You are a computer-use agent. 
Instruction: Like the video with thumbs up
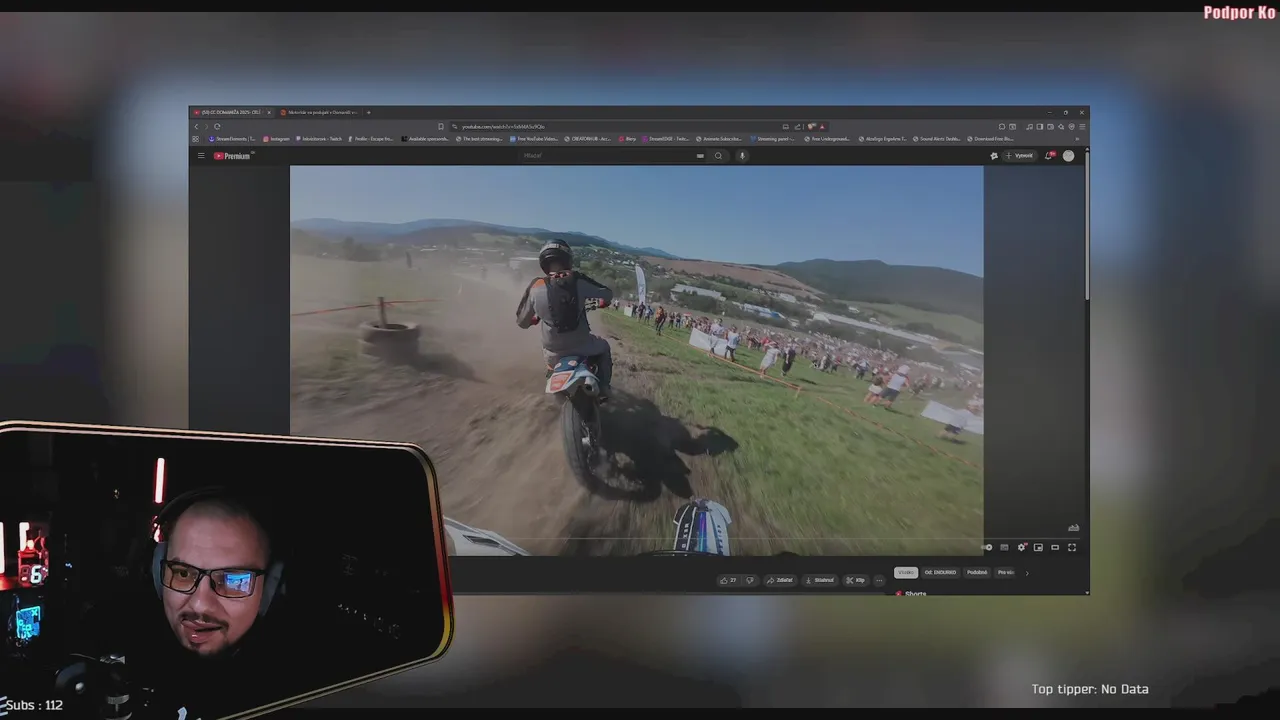pos(728,580)
